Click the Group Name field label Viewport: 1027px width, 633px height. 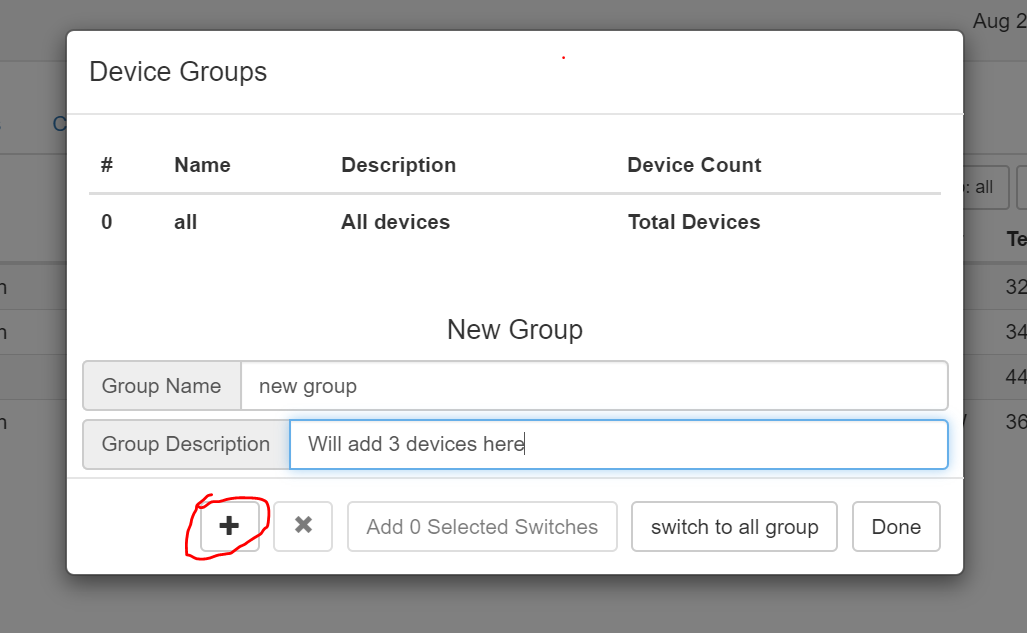[162, 386]
